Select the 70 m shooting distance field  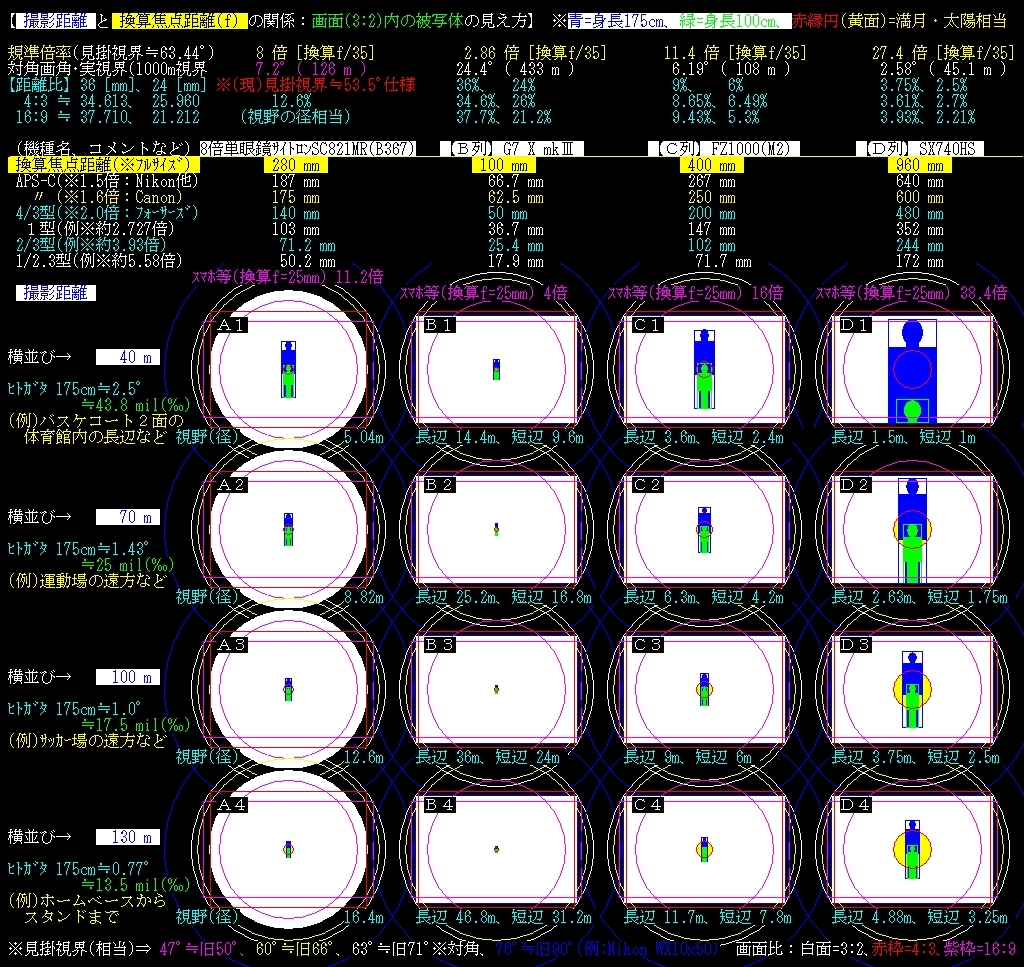tap(128, 517)
